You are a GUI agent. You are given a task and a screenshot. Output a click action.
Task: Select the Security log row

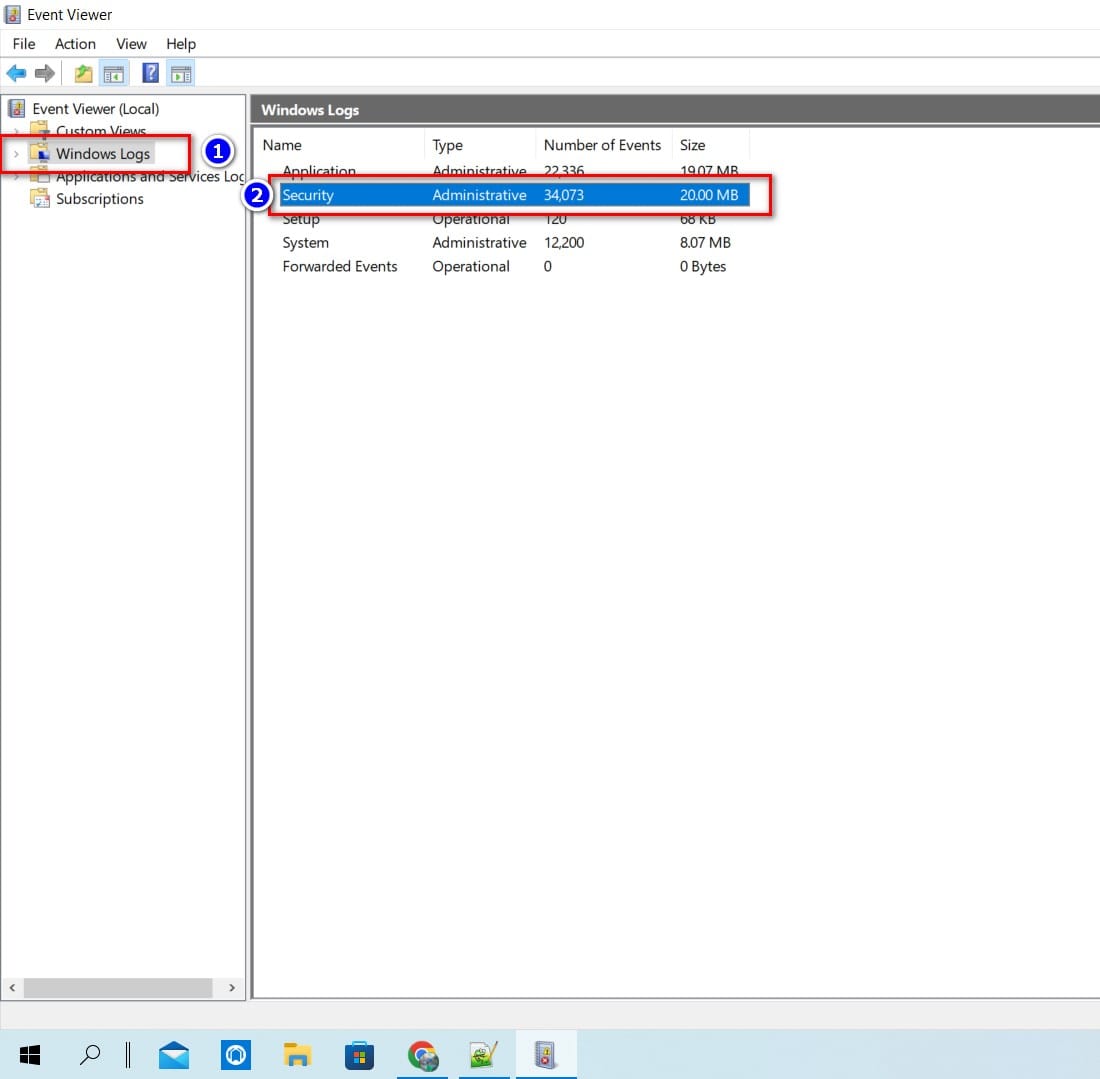point(515,195)
